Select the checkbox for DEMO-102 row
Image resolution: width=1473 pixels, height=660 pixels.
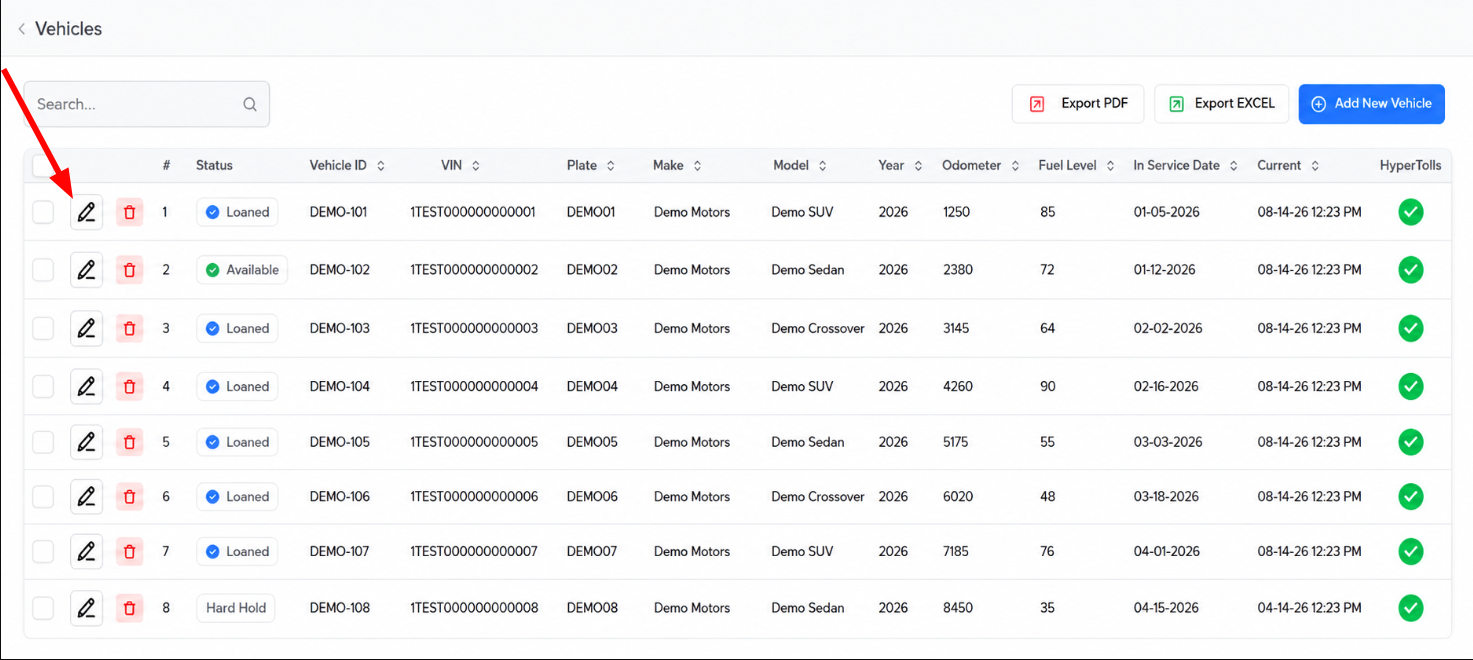click(x=43, y=270)
